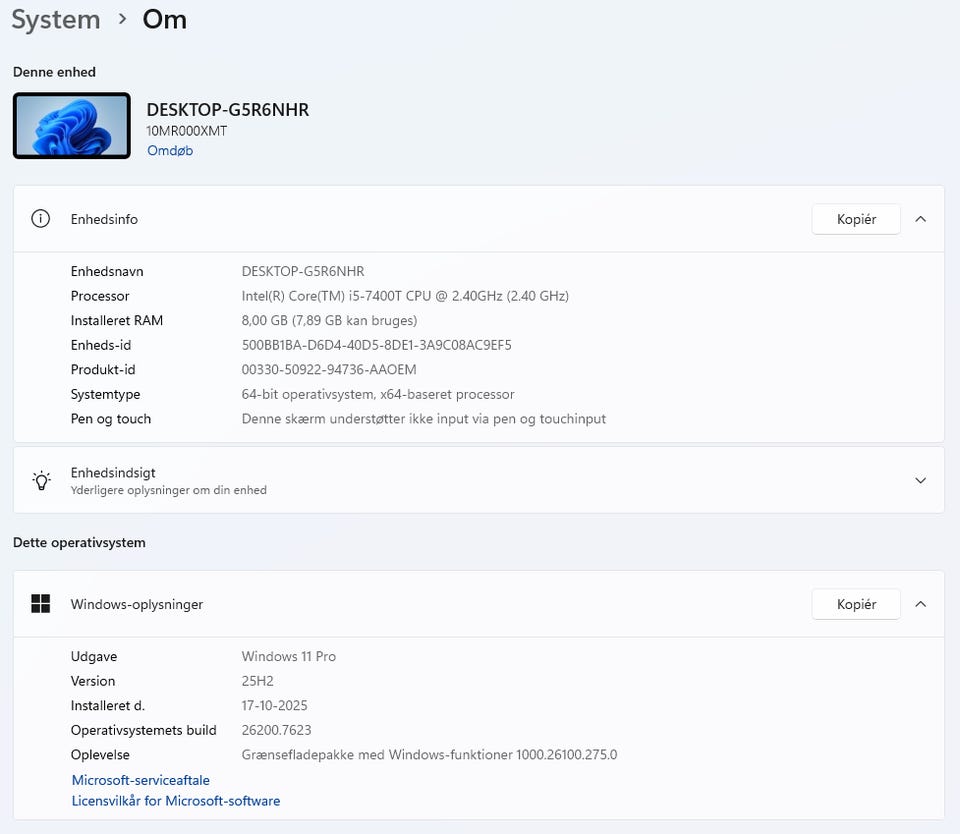Click the Oplevelse Grænsefladepakke value
This screenshot has height=834, width=960.
point(429,754)
